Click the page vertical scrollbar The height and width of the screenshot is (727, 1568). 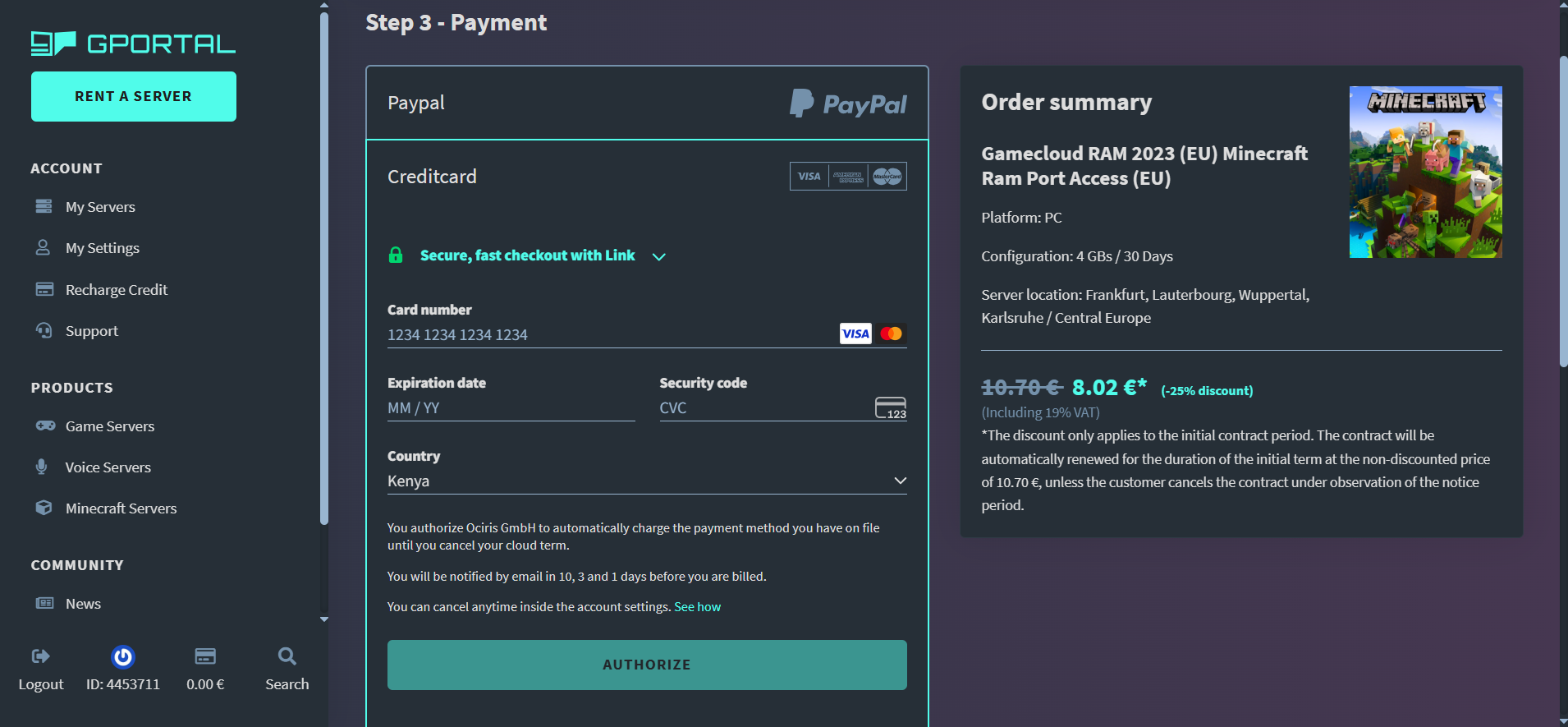[1563, 210]
